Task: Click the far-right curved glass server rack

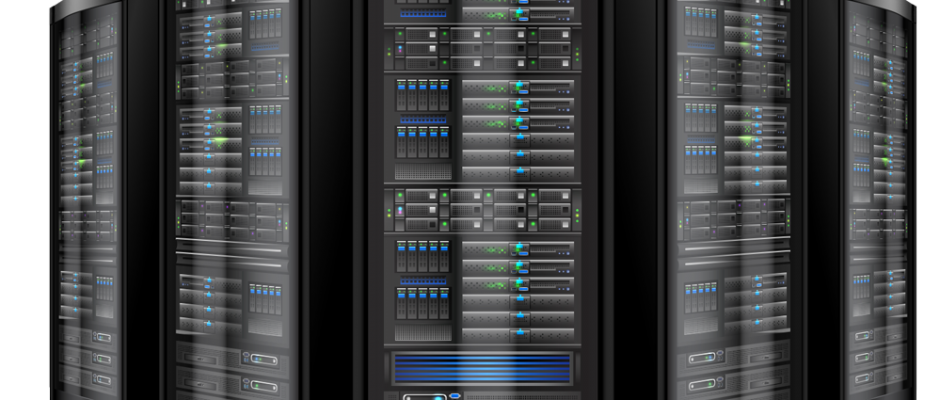Action: point(876,200)
